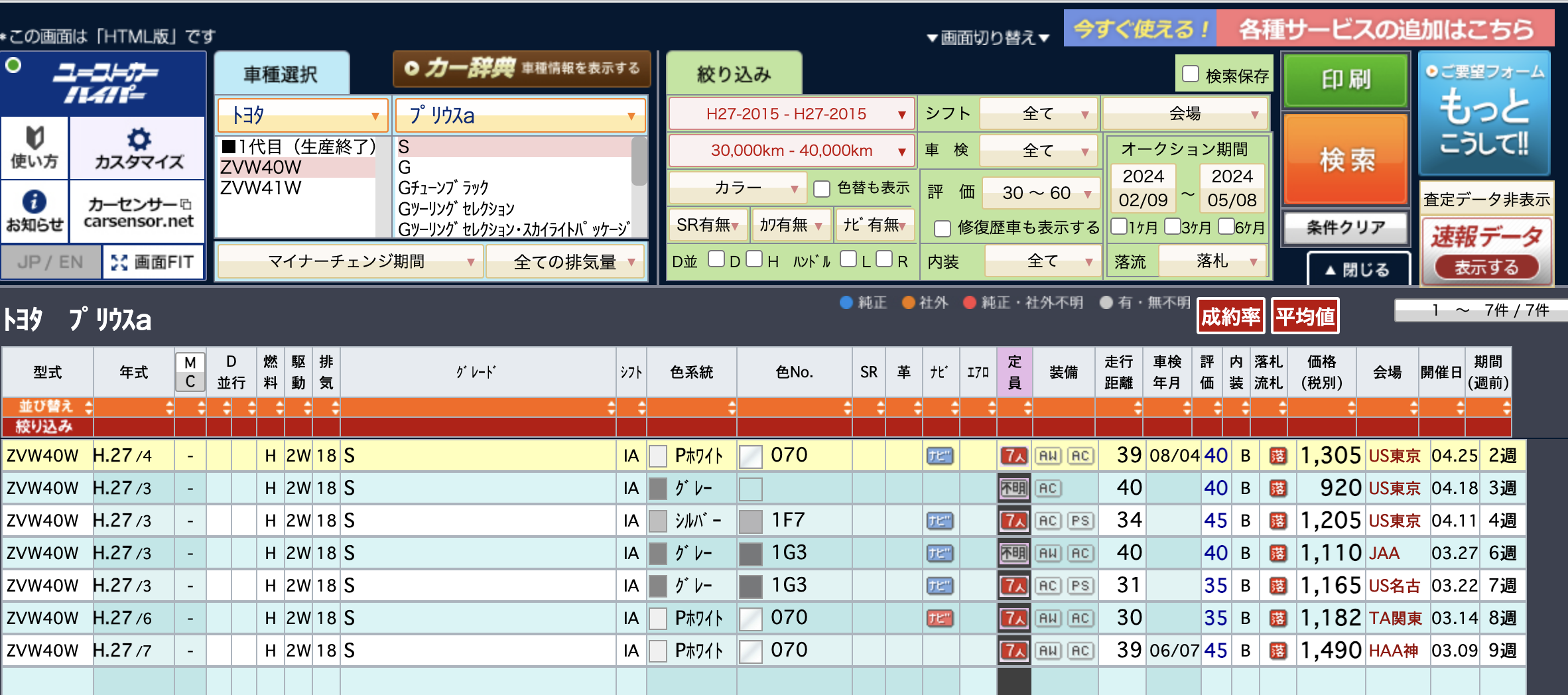Click the ナビ badge in the 04.25 row
1568x695 pixels.
coord(939,456)
